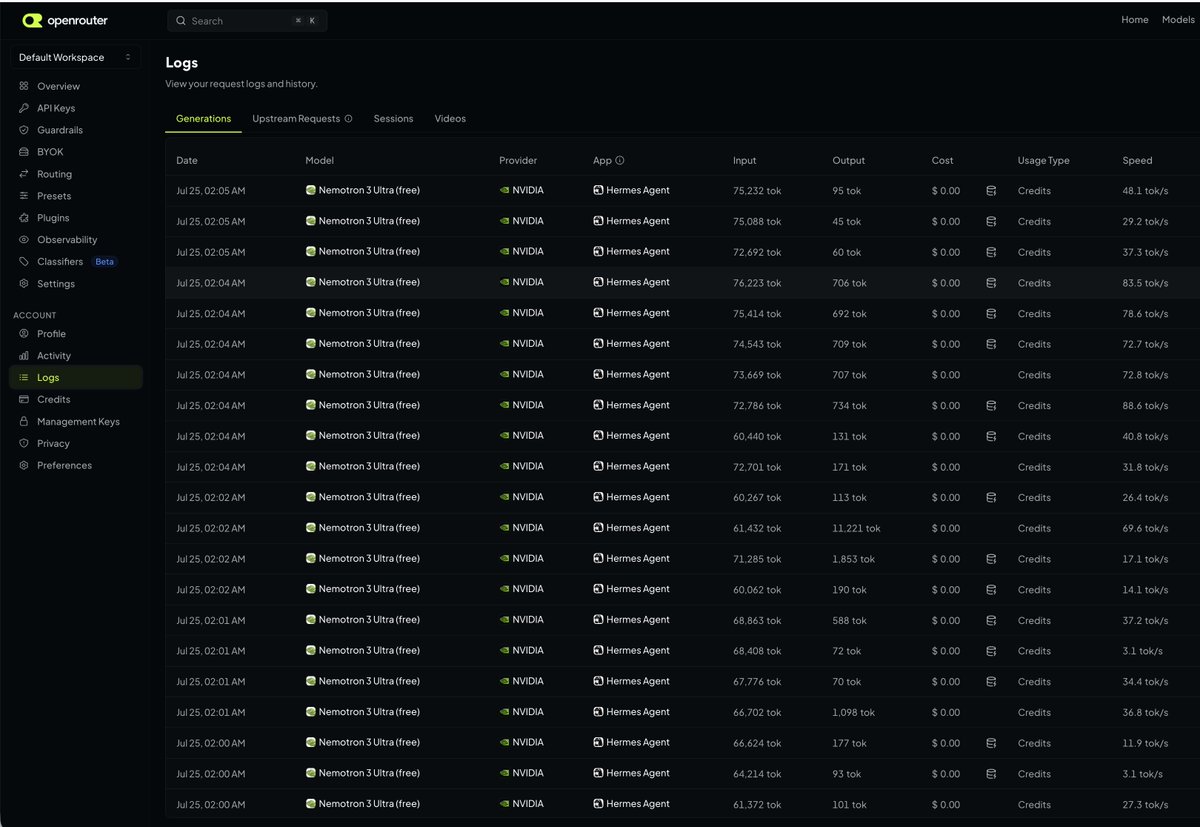Viewport: 1200px width, 827px height.
Task: Click the Settings gear icon
Action: point(24,284)
